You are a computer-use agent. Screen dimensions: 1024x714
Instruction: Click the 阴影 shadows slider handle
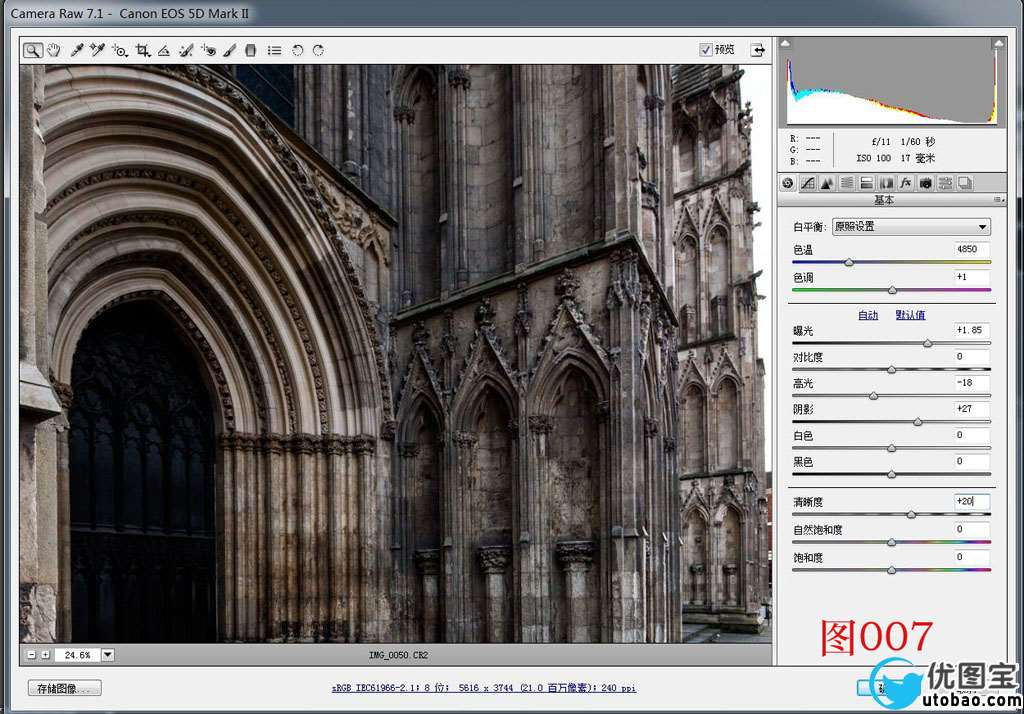pyautogui.click(x=918, y=422)
